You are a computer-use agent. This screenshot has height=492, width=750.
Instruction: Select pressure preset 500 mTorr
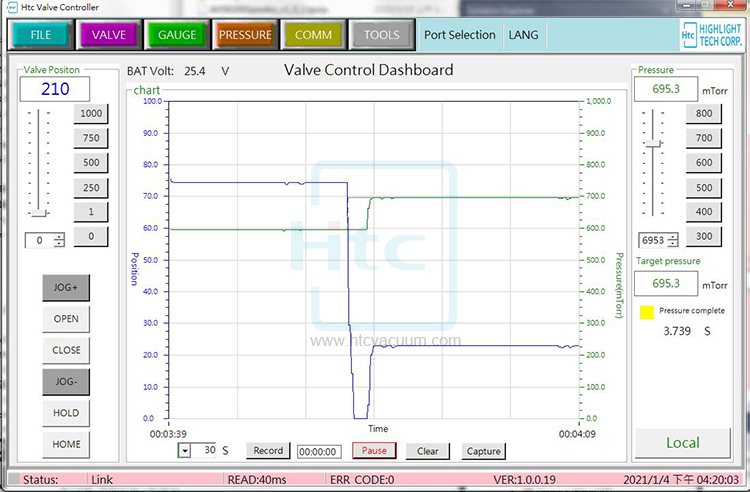point(704,187)
